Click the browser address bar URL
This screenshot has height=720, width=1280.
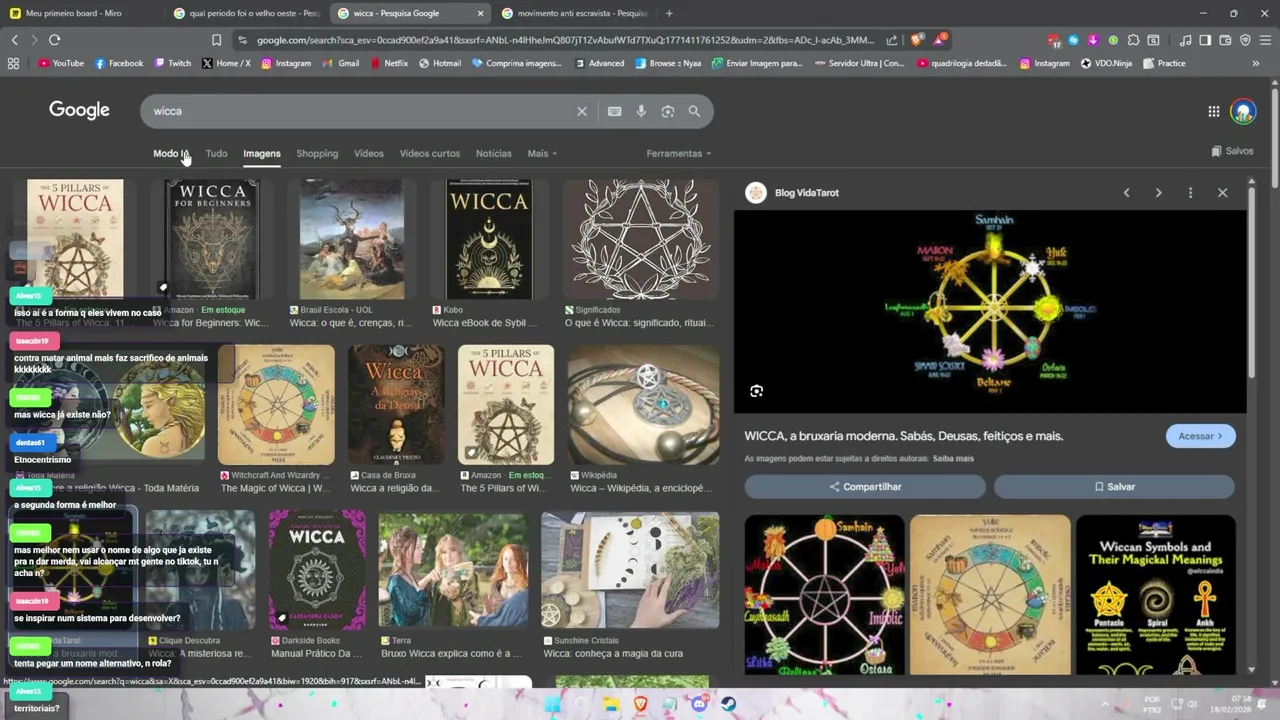point(565,40)
